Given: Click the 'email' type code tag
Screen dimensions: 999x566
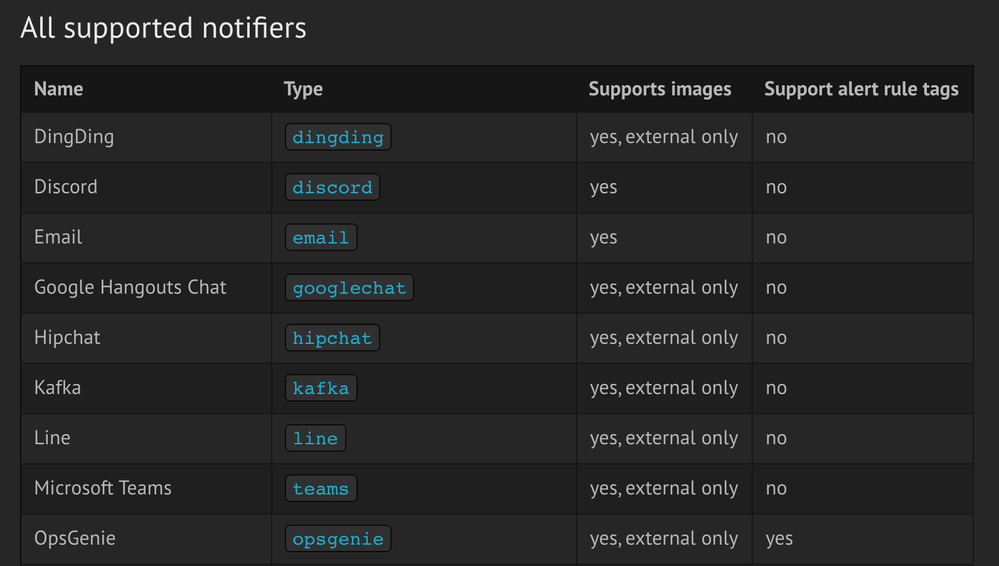Looking at the screenshot, I should click(x=321, y=238).
